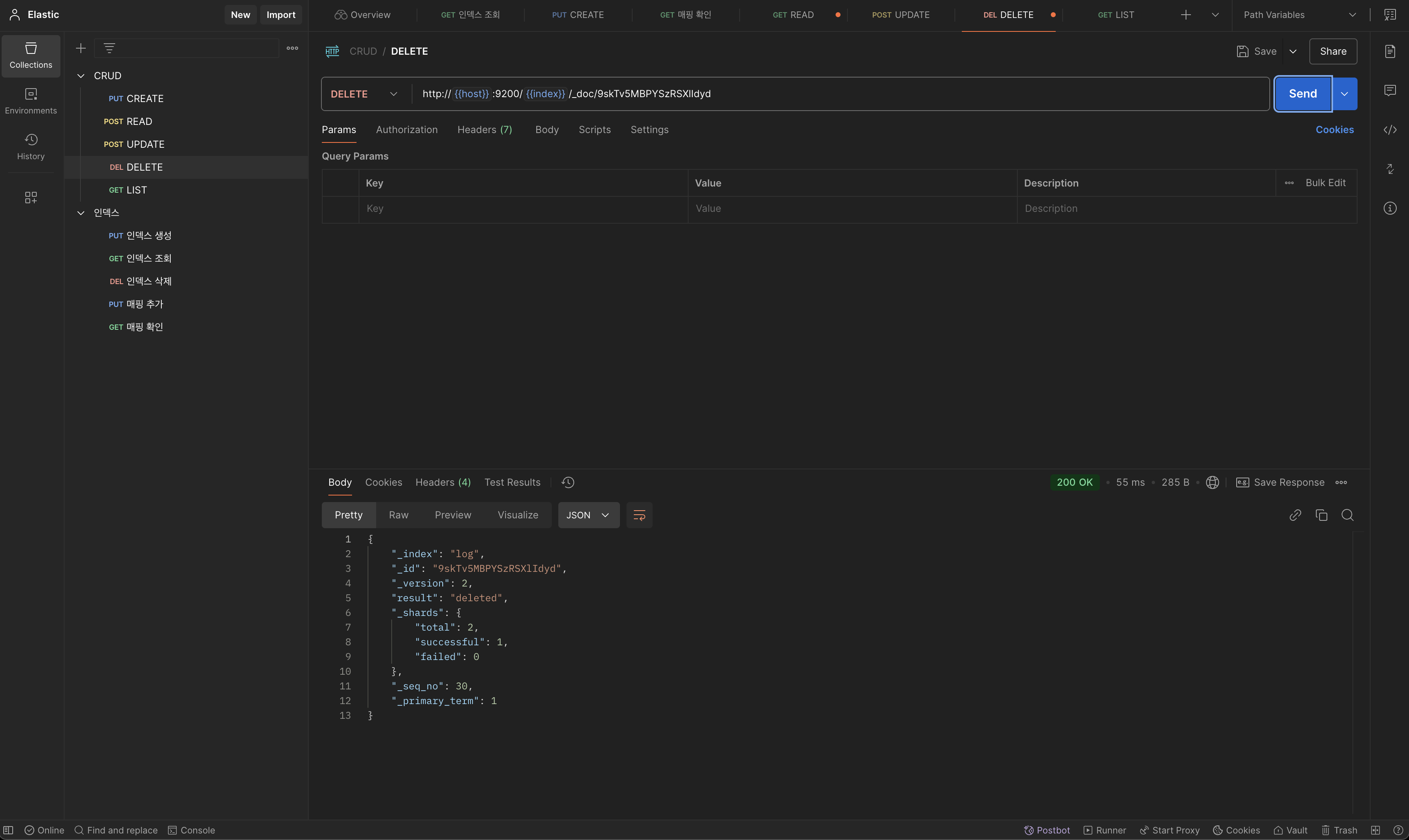
Task: Open the Environments sidebar panel
Action: (x=31, y=101)
